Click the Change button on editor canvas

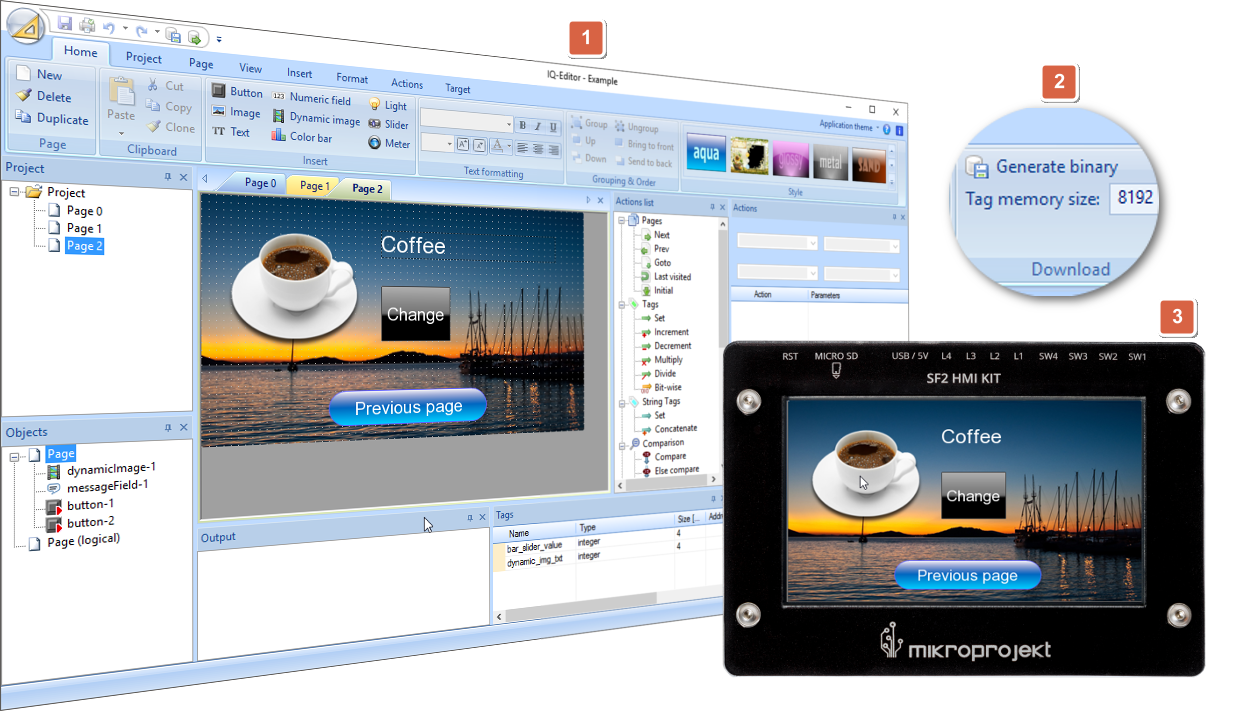(415, 314)
